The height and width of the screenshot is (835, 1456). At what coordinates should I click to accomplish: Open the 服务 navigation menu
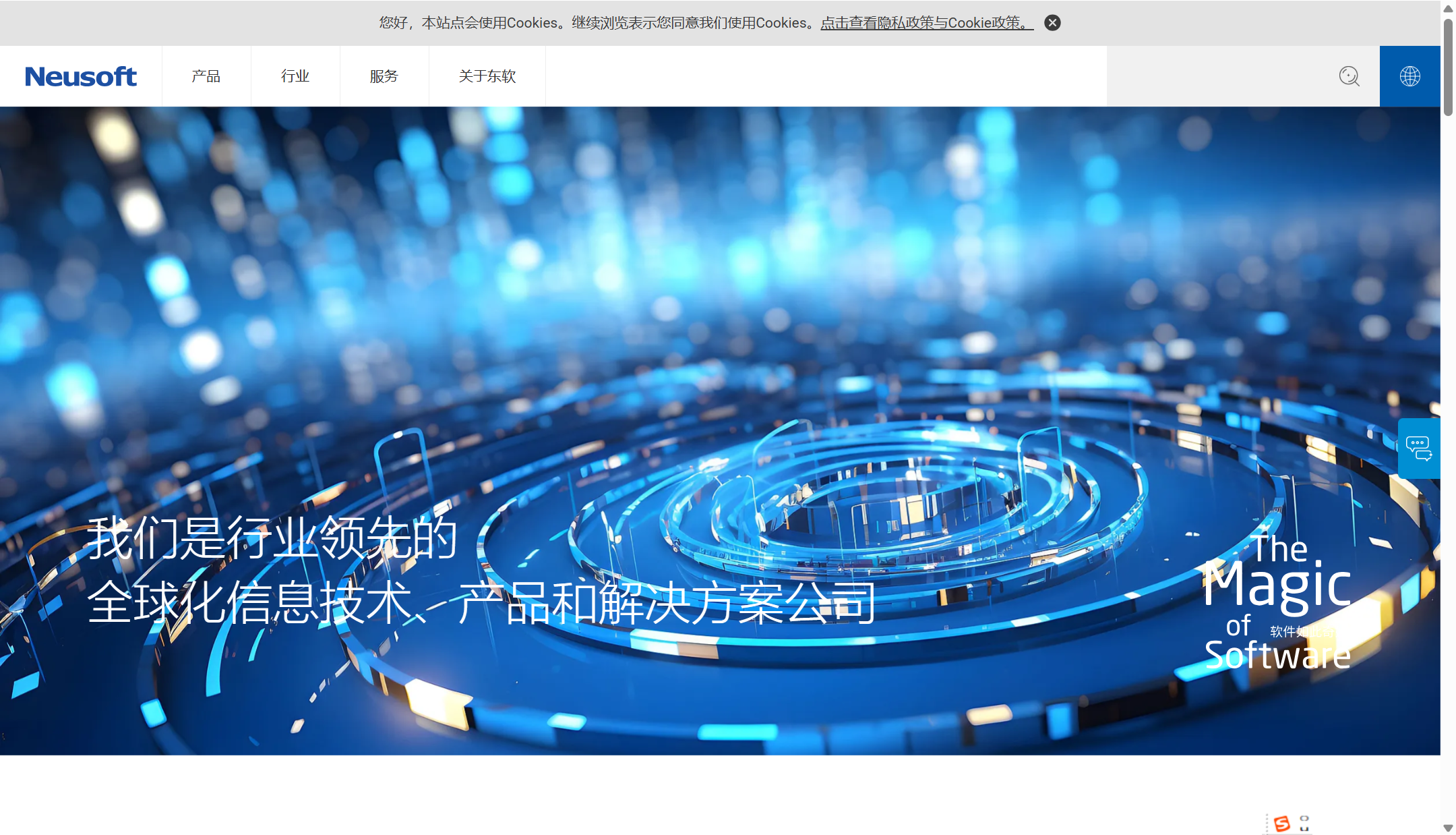384,76
